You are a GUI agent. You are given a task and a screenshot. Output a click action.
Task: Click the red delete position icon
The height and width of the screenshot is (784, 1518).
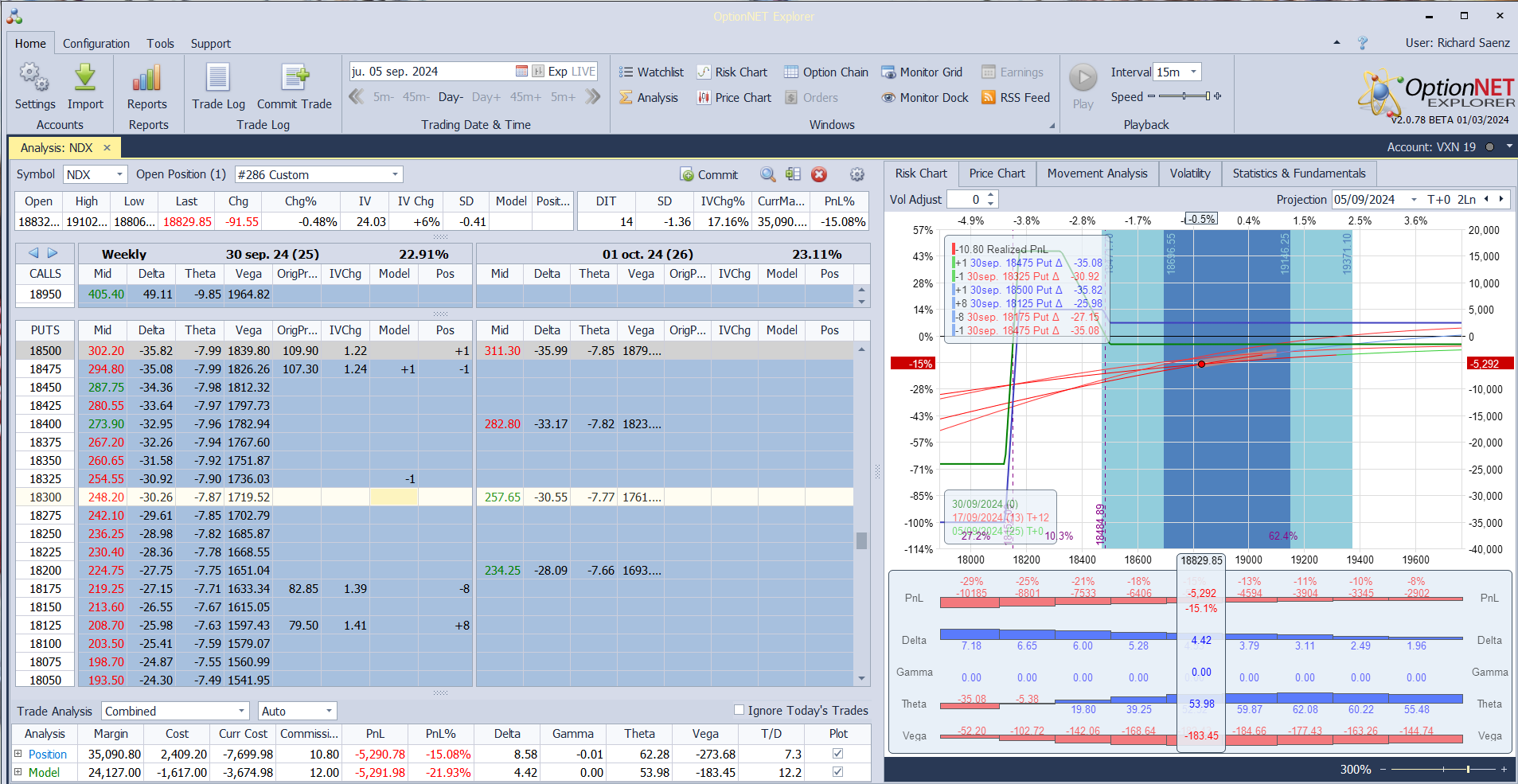click(x=819, y=175)
